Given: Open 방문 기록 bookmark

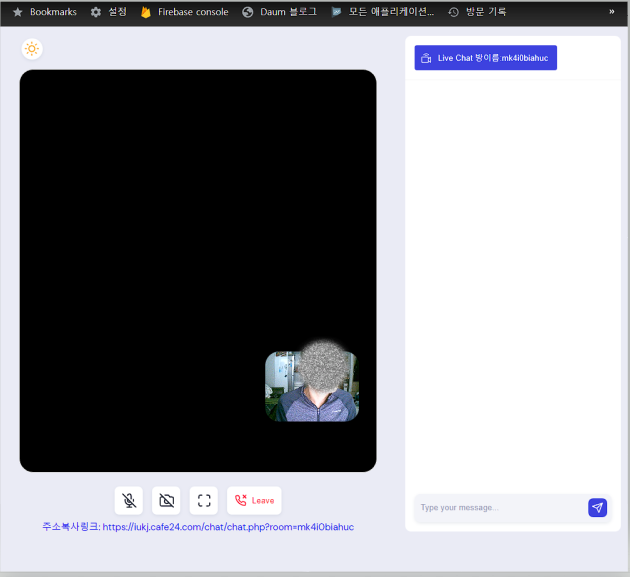Looking at the screenshot, I should pos(477,12).
